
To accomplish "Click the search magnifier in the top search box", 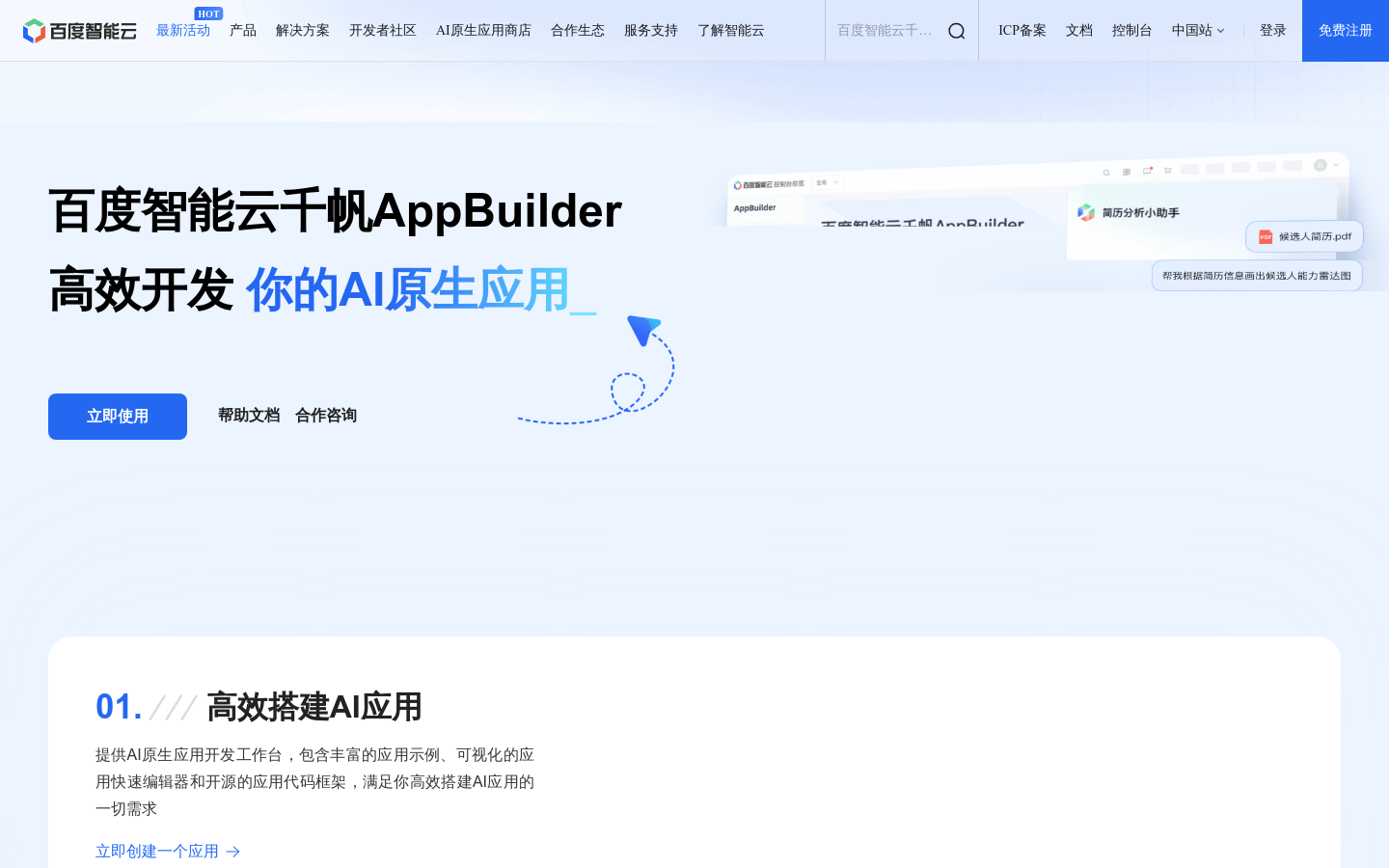I will 956,30.
